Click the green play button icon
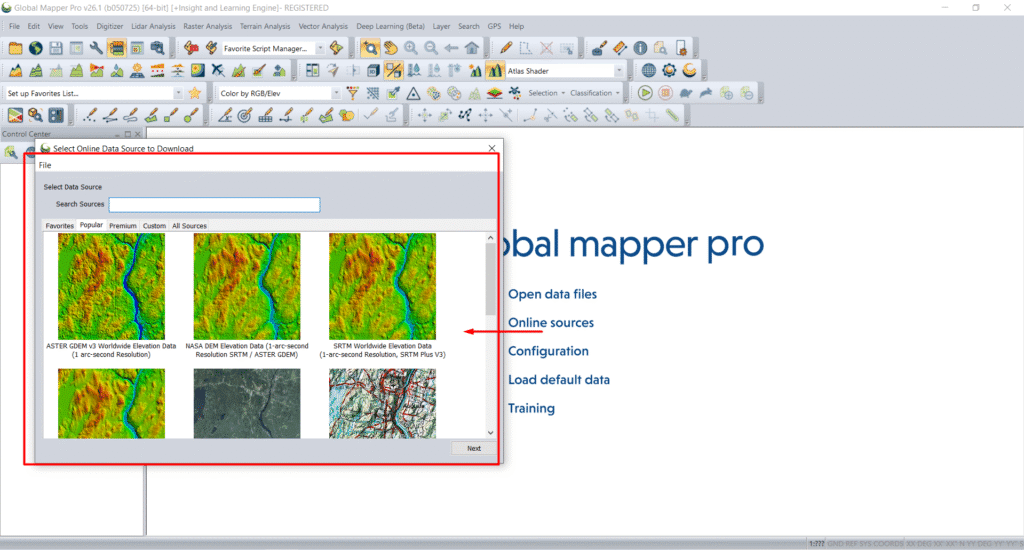 coord(645,93)
